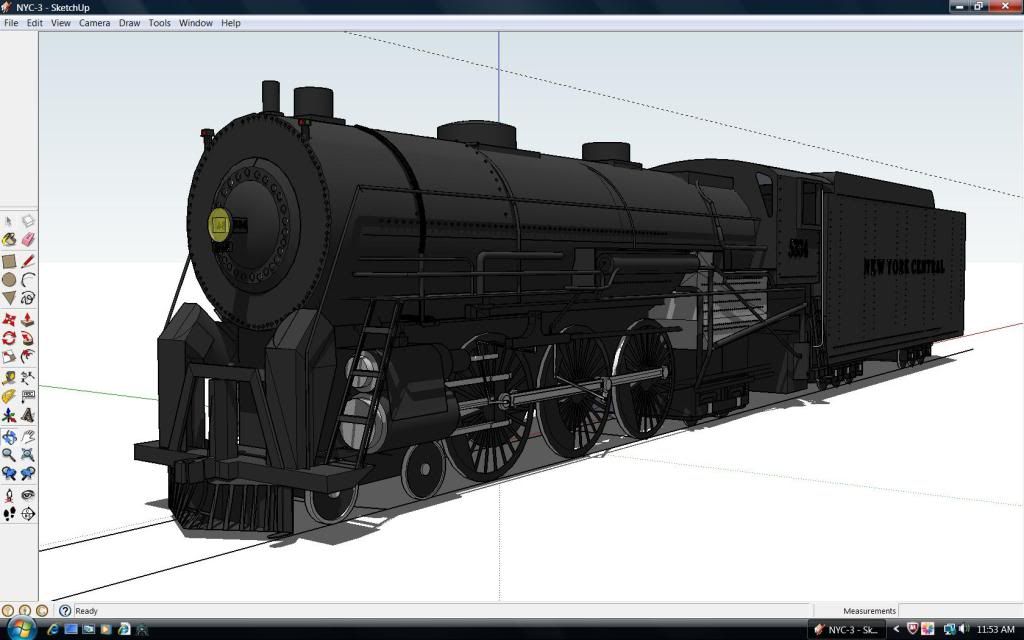Viewport: 1024px width, 640px height.
Task: Open the Instructor help question-mark button
Action: (65, 611)
